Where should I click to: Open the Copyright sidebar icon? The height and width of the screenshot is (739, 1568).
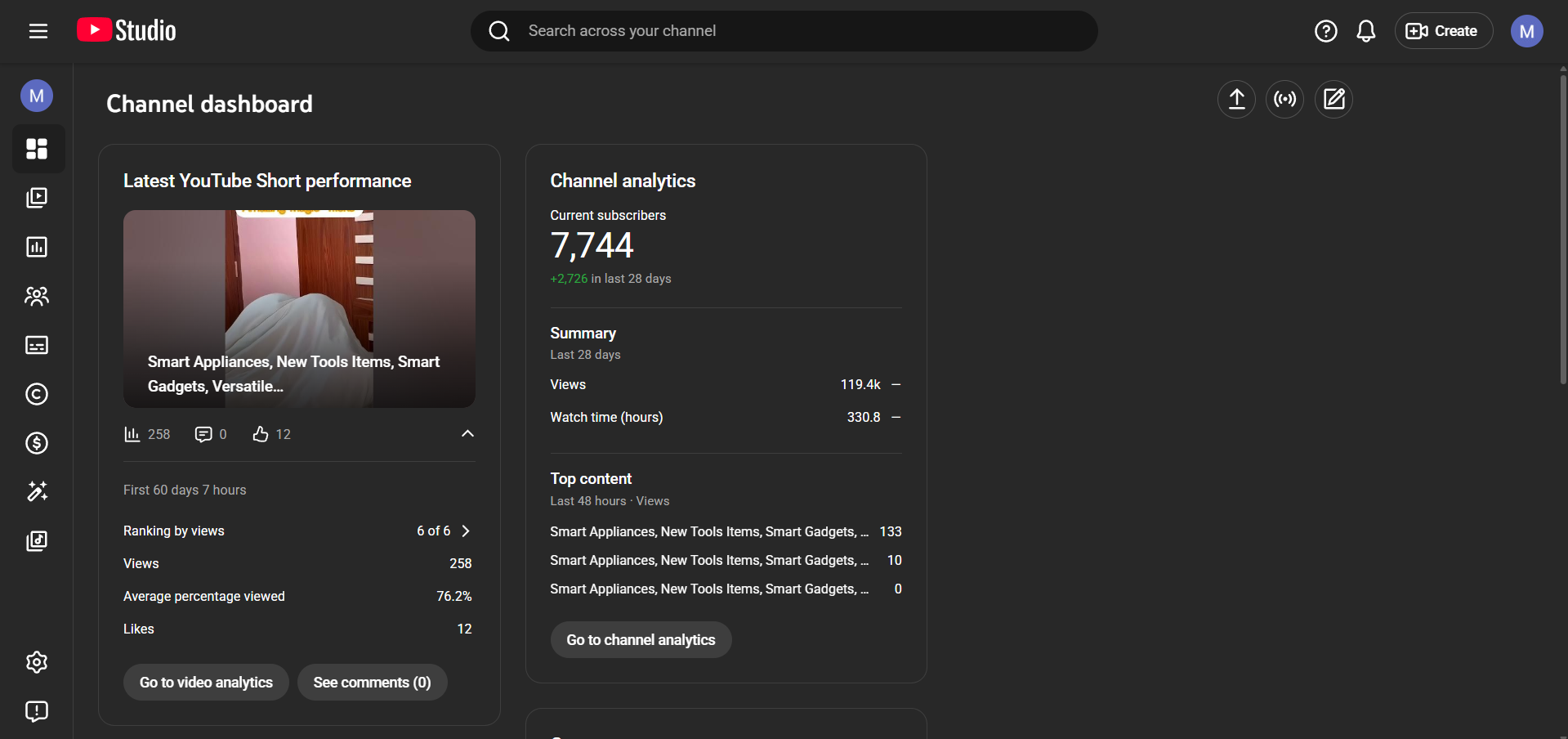(37, 394)
